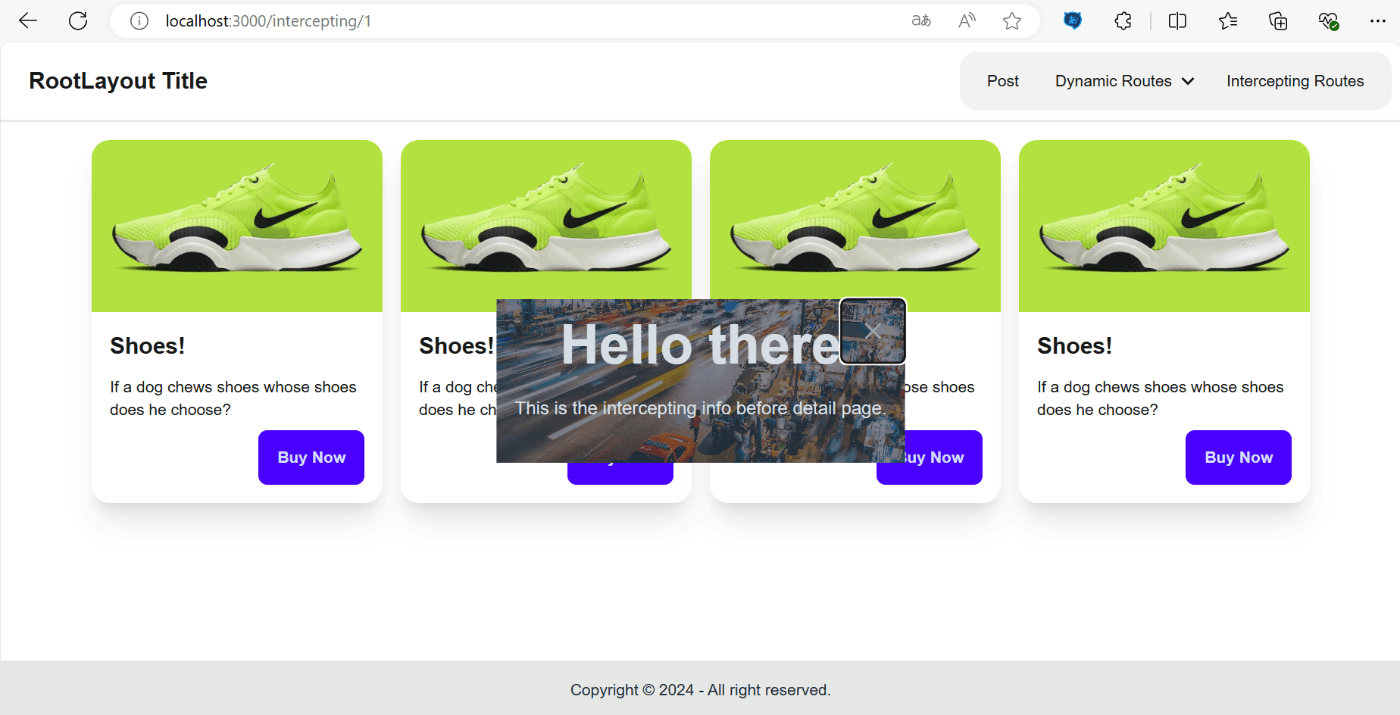Activate the read aloud icon

point(967,21)
